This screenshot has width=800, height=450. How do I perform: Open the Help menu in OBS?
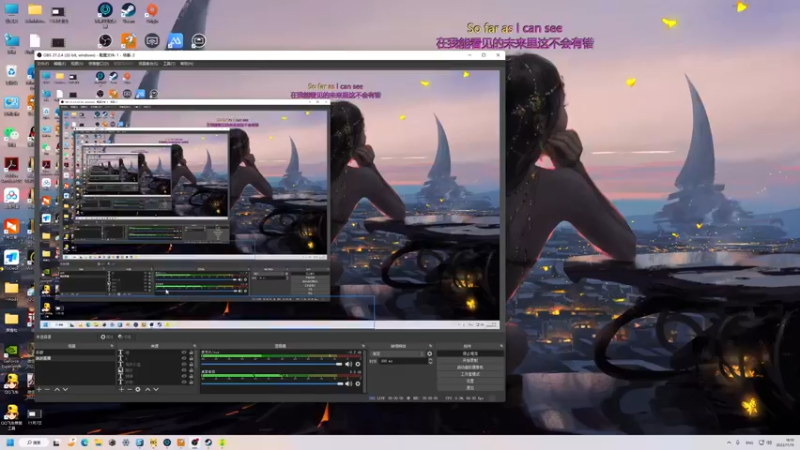click(187, 64)
